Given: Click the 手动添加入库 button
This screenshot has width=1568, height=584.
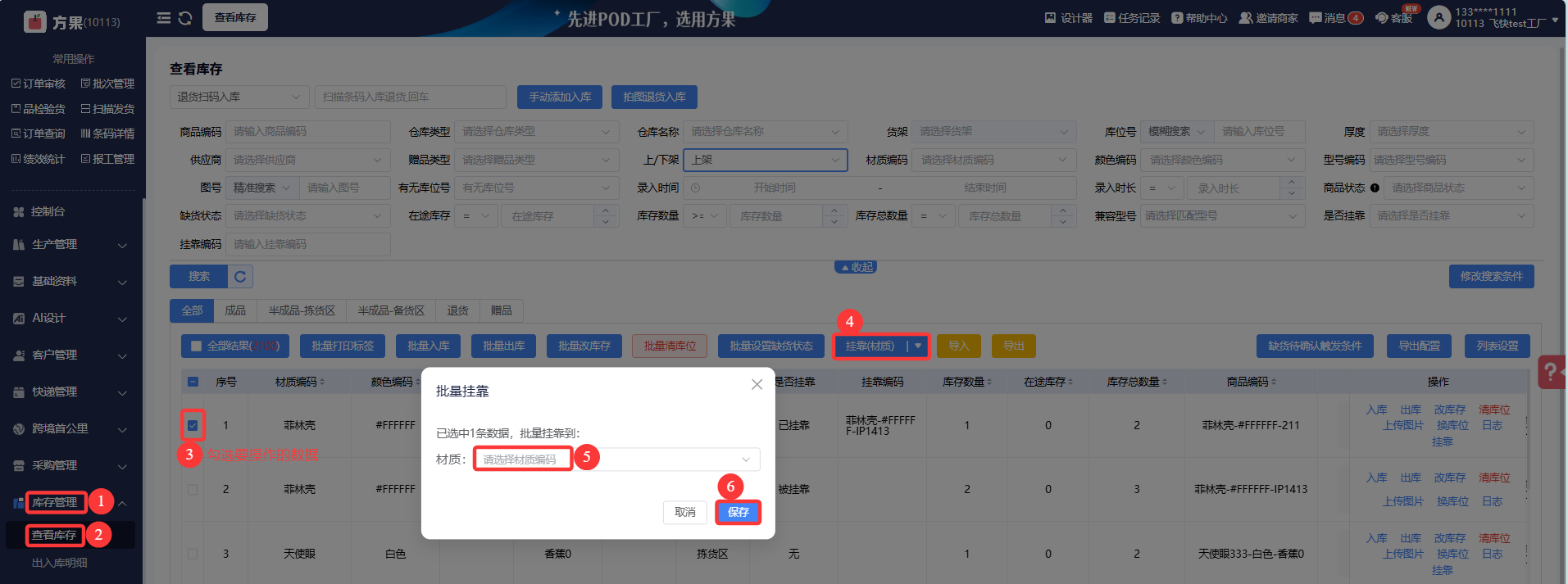Looking at the screenshot, I should tap(560, 97).
